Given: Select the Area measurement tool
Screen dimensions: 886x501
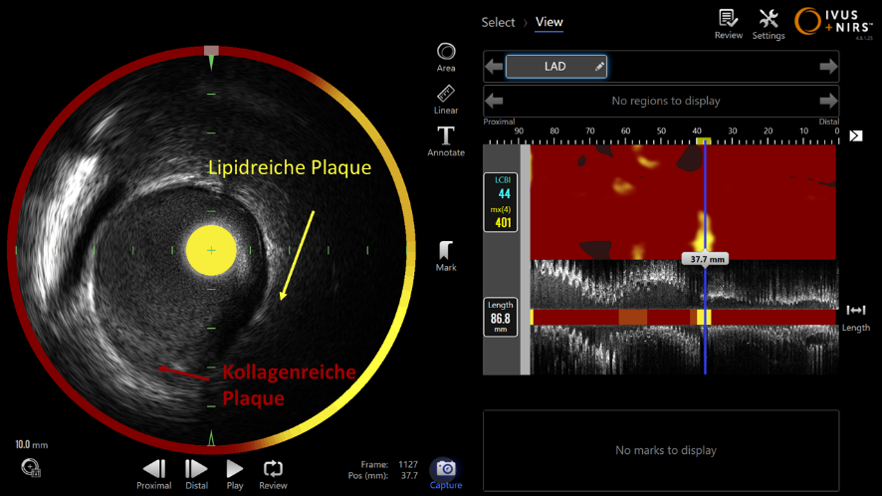Looking at the screenshot, I should click(x=446, y=56).
